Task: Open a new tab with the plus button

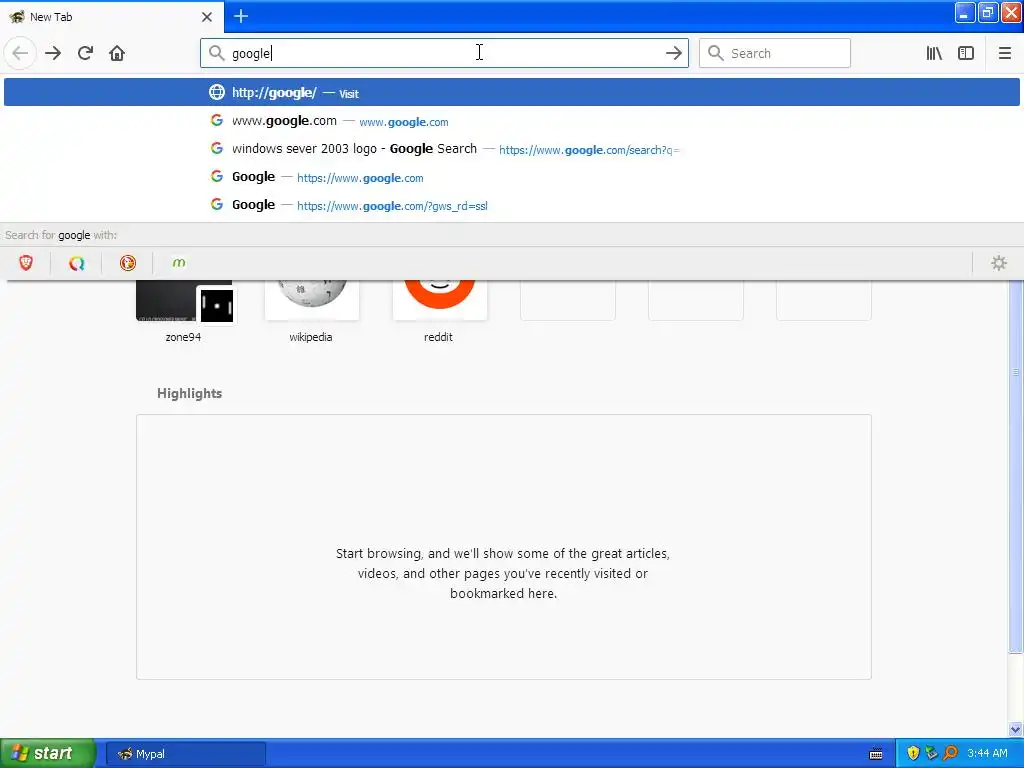Action: click(240, 16)
